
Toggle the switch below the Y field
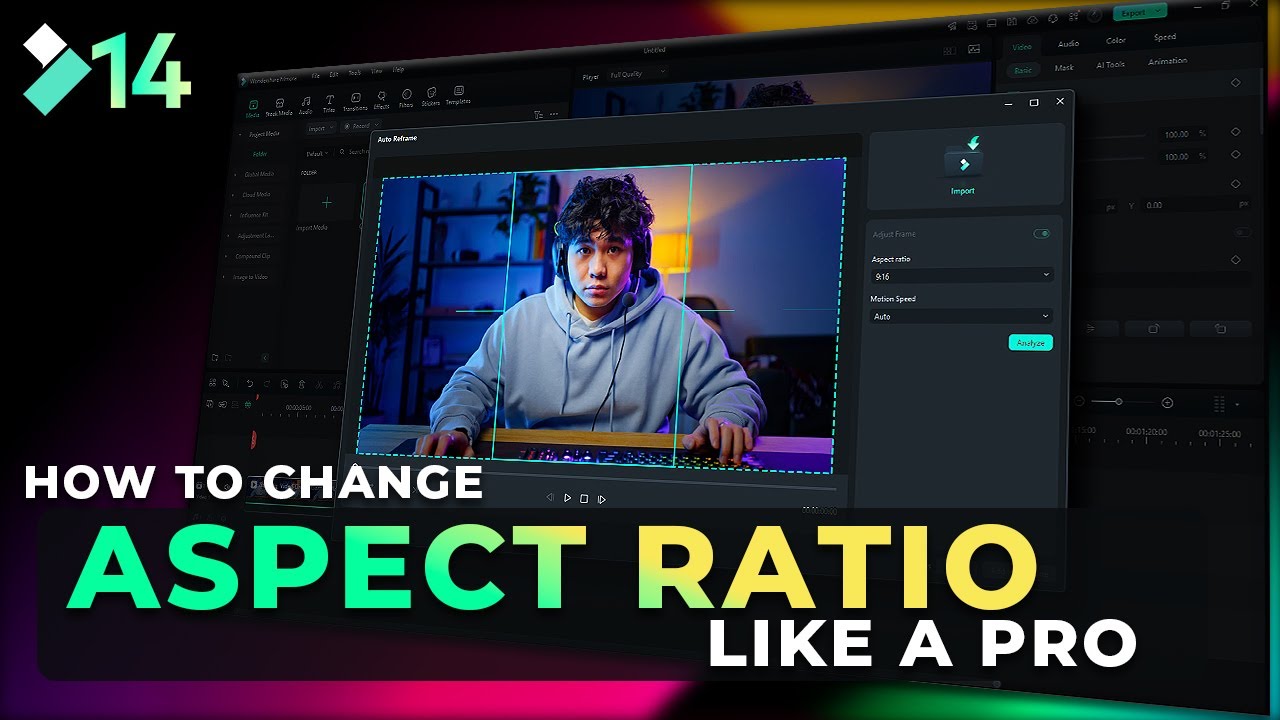coord(1242,232)
